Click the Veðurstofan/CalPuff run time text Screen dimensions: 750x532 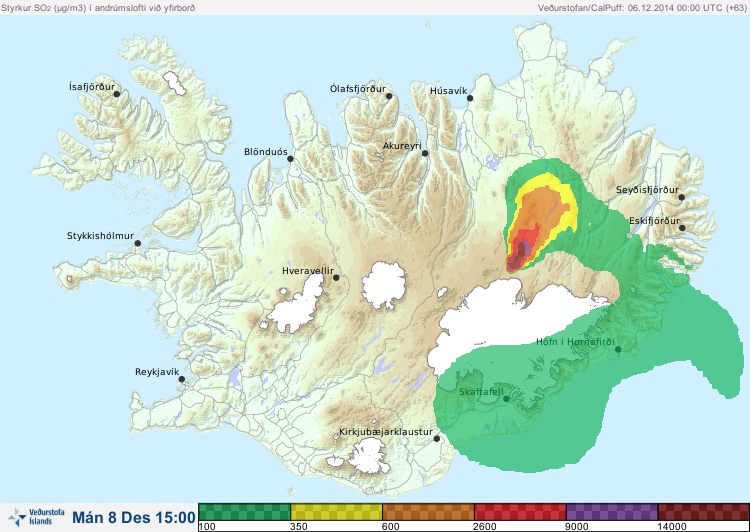[641, 8]
